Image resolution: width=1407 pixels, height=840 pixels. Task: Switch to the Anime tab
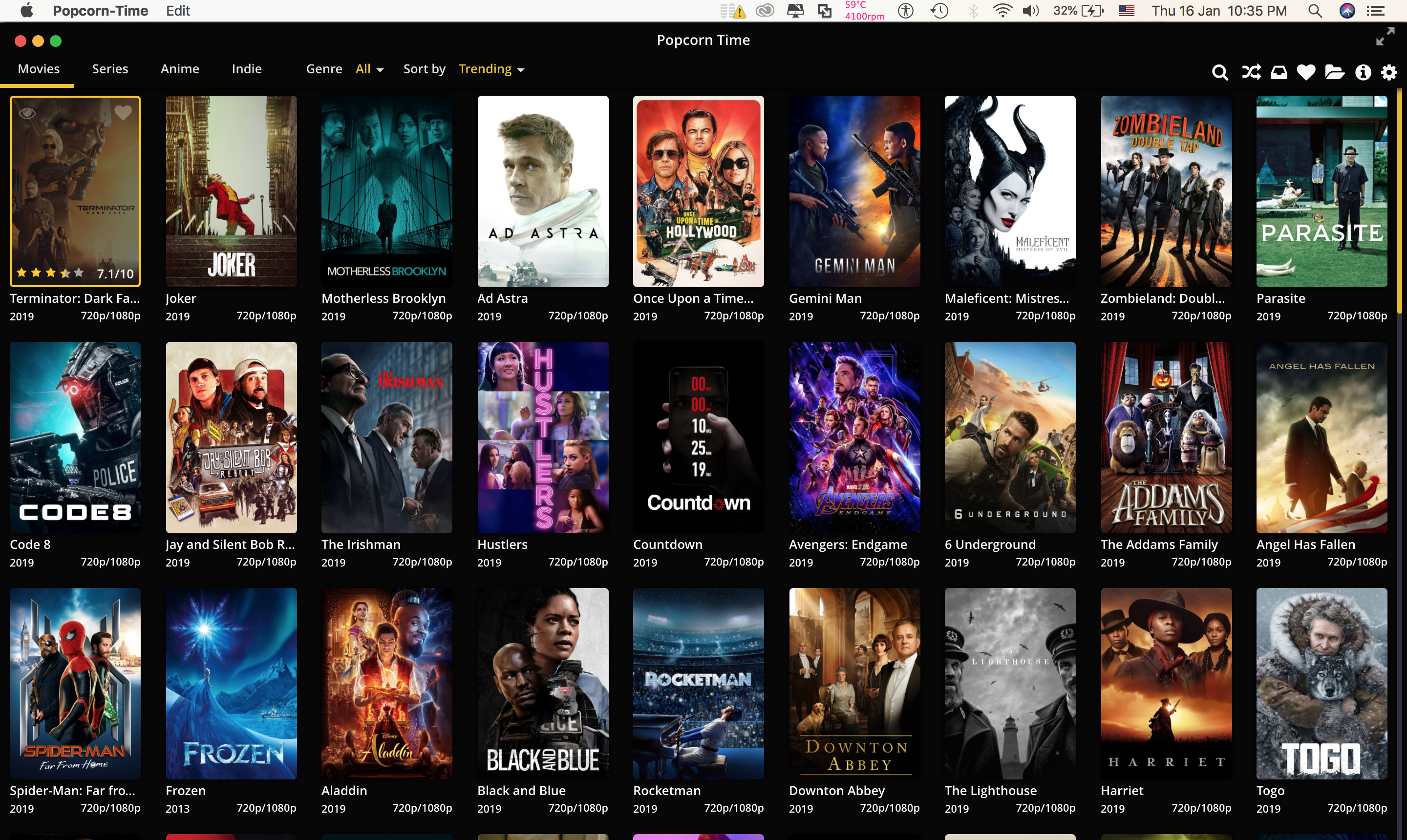(179, 69)
